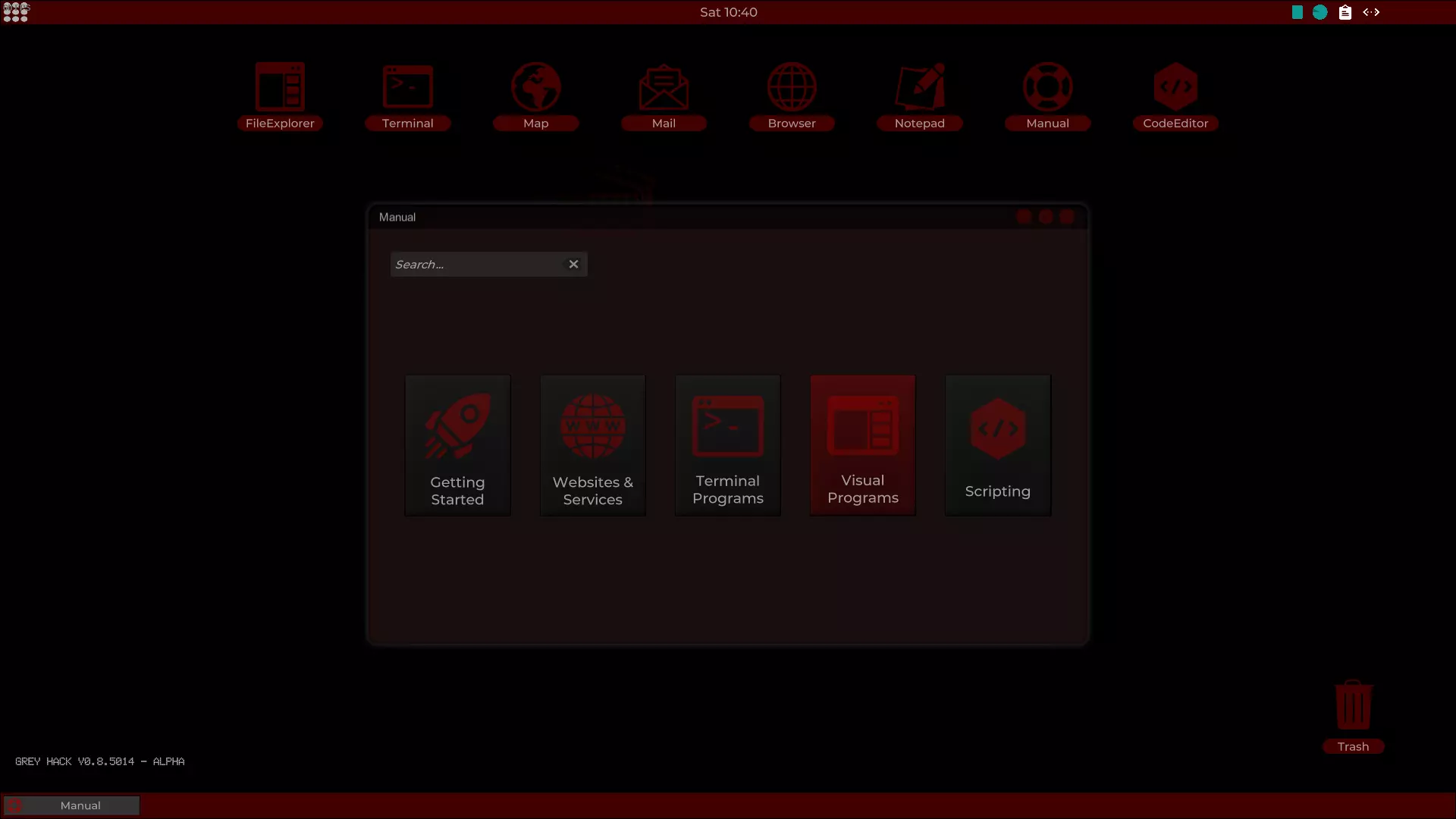1456x819 pixels.
Task: Click the Manual taskbar entry
Action: 72,805
